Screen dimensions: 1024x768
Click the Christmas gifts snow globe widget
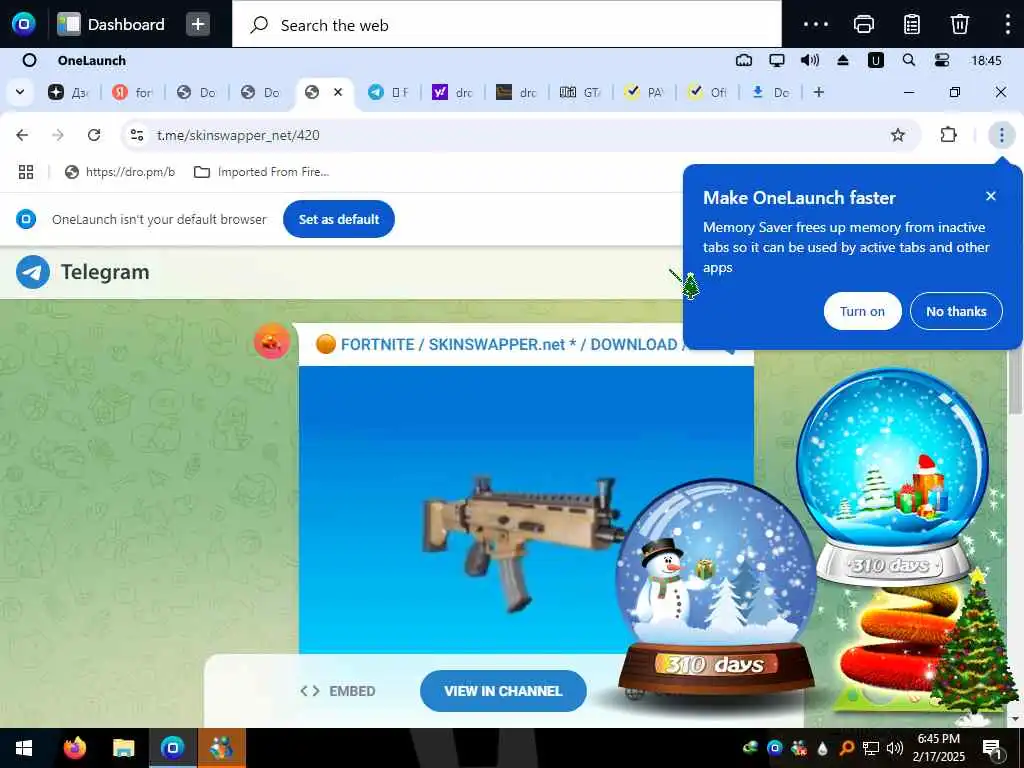point(892,477)
